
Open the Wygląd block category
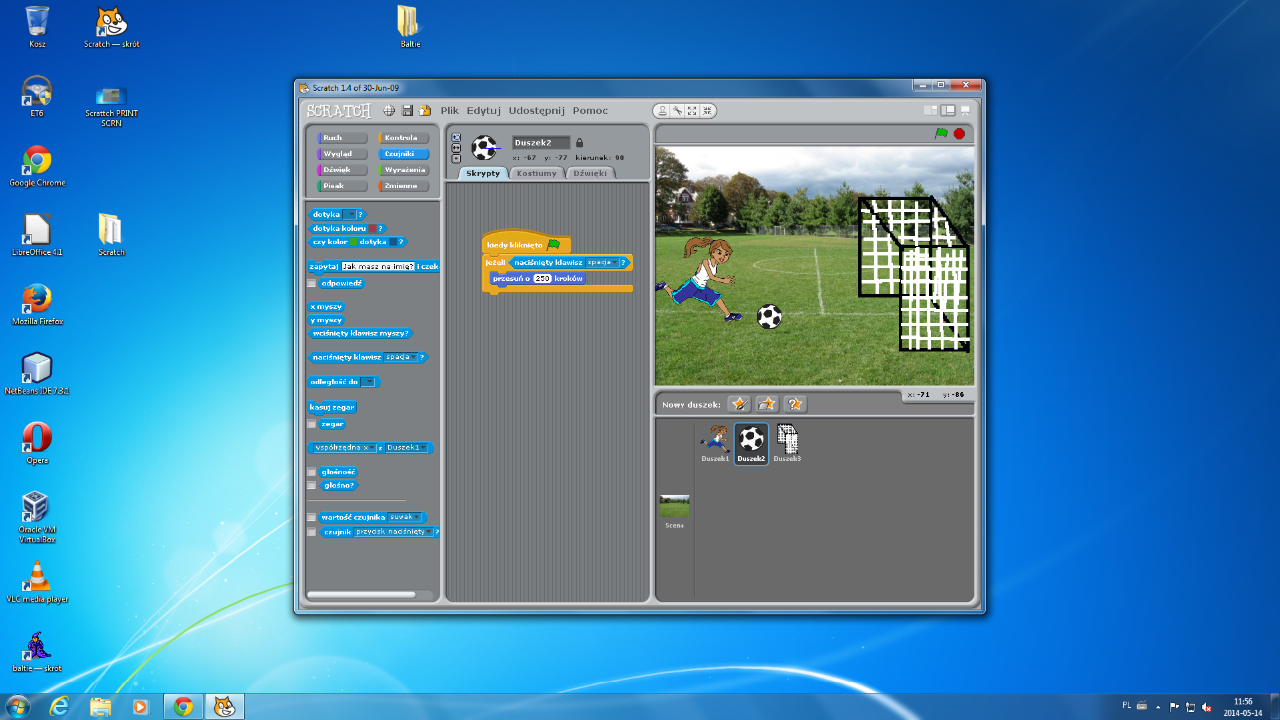(343, 154)
